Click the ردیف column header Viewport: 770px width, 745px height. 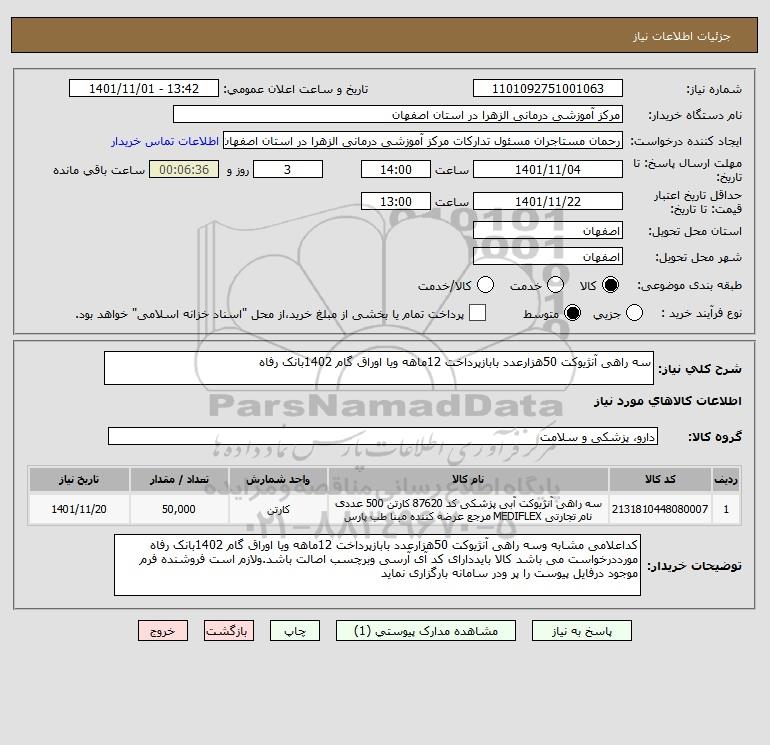(x=726, y=479)
